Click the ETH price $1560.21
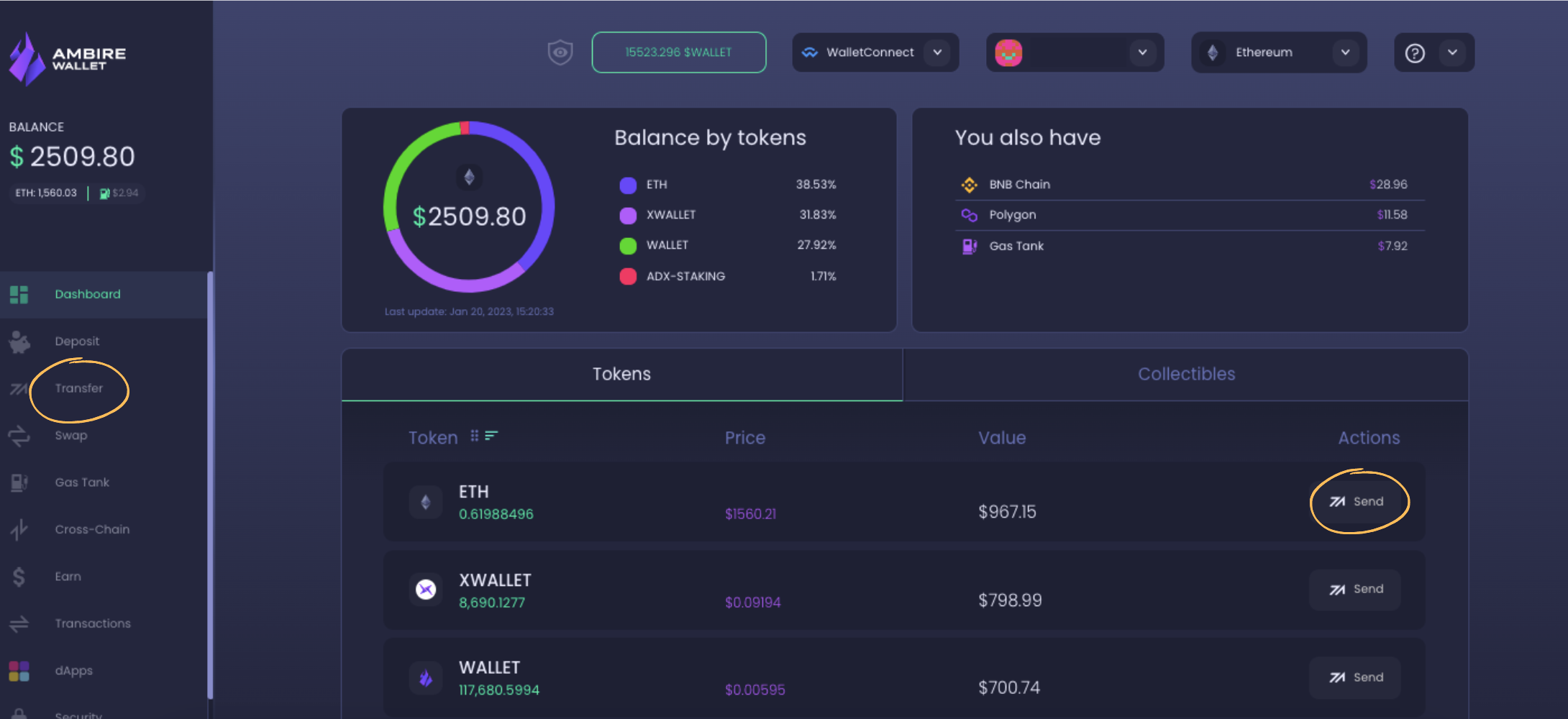The image size is (1568, 719). [750, 514]
